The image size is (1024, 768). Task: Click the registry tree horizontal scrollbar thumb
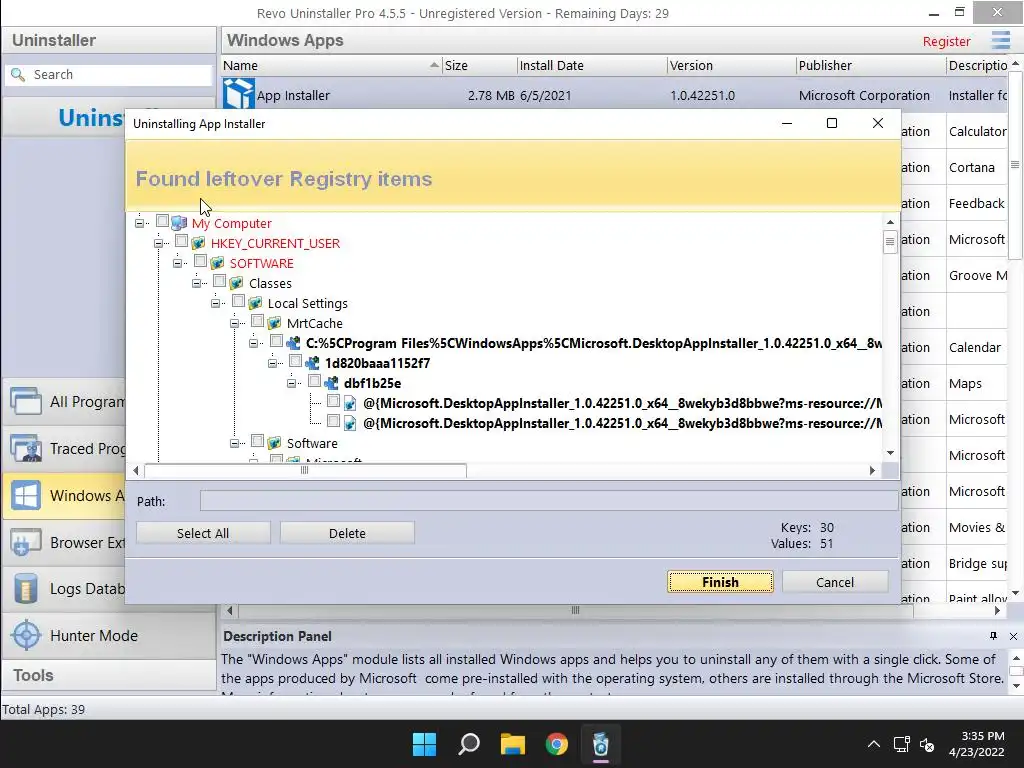click(x=305, y=470)
